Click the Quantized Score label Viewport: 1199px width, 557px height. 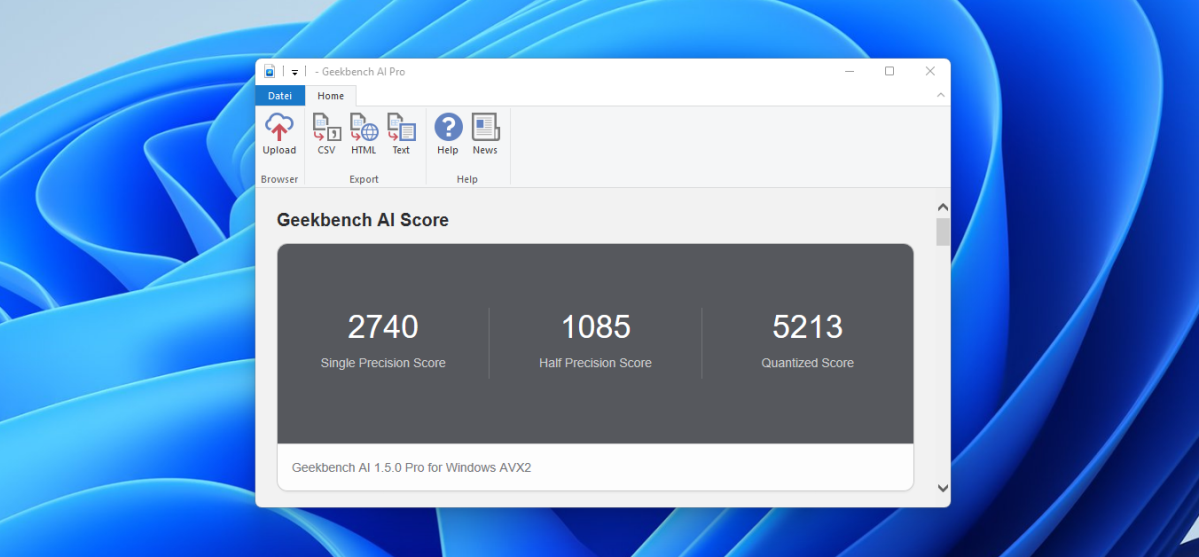[x=807, y=363]
